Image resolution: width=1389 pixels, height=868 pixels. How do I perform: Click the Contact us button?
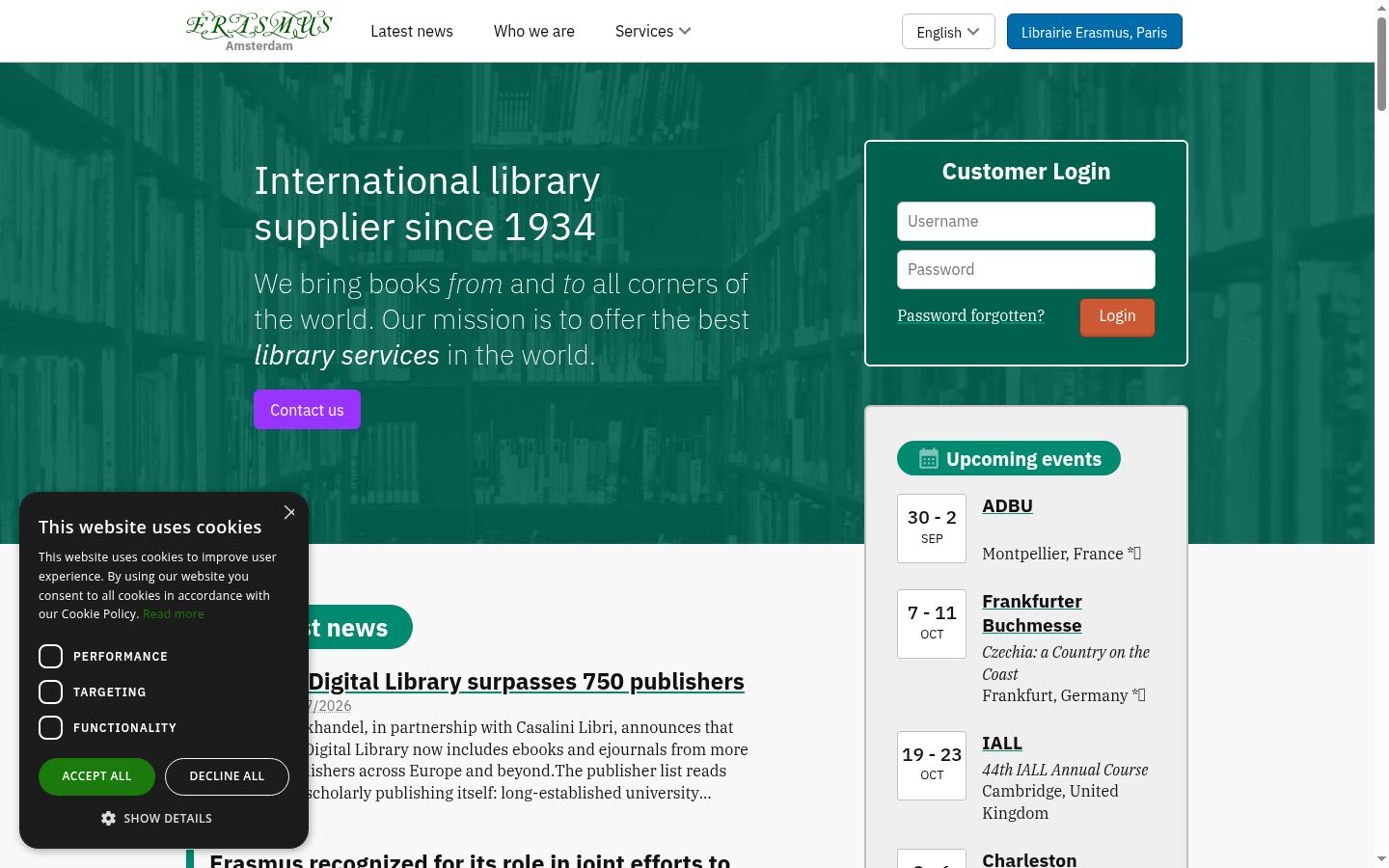[x=307, y=410]
